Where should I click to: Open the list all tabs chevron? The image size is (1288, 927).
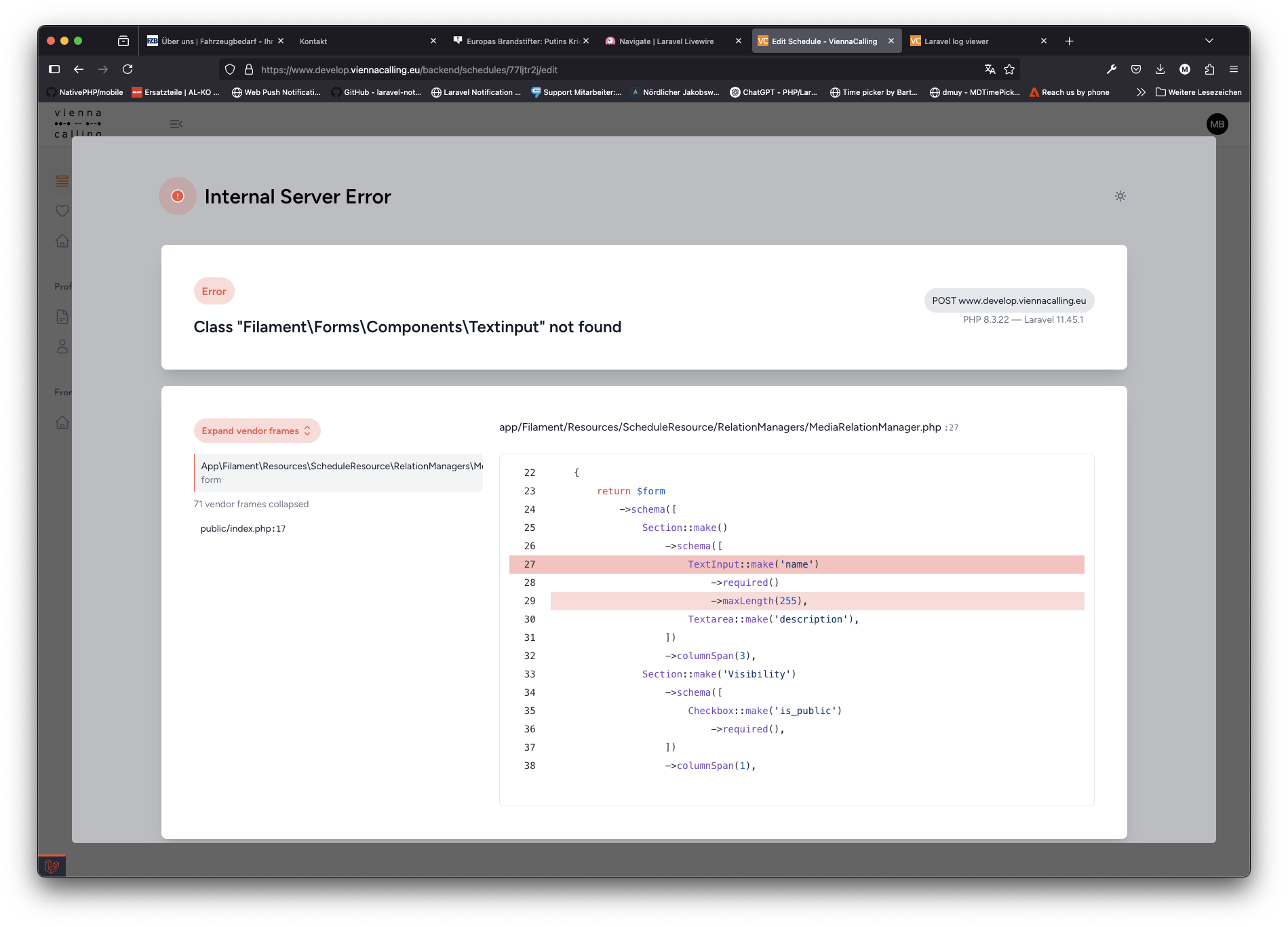[x=1209, y=41]
